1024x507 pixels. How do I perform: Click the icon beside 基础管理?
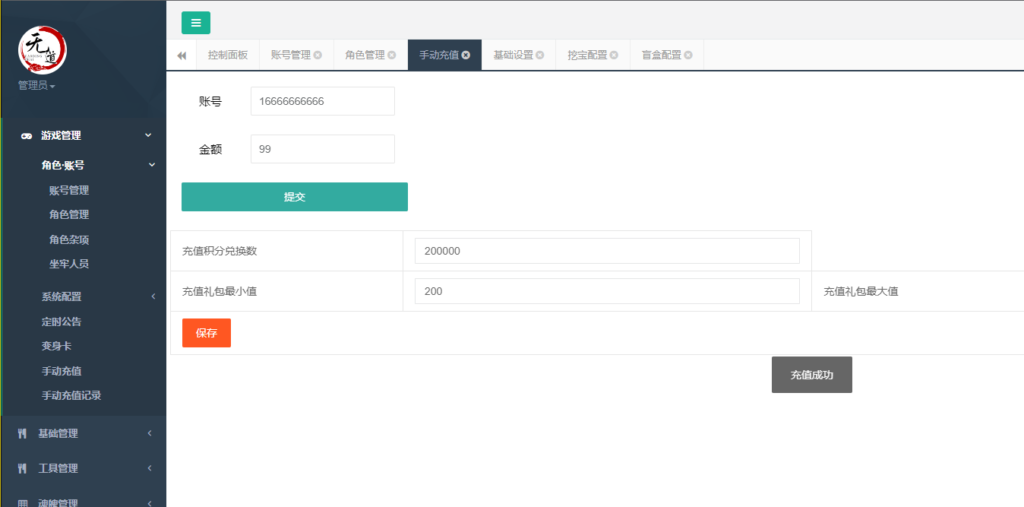(22, 433)
